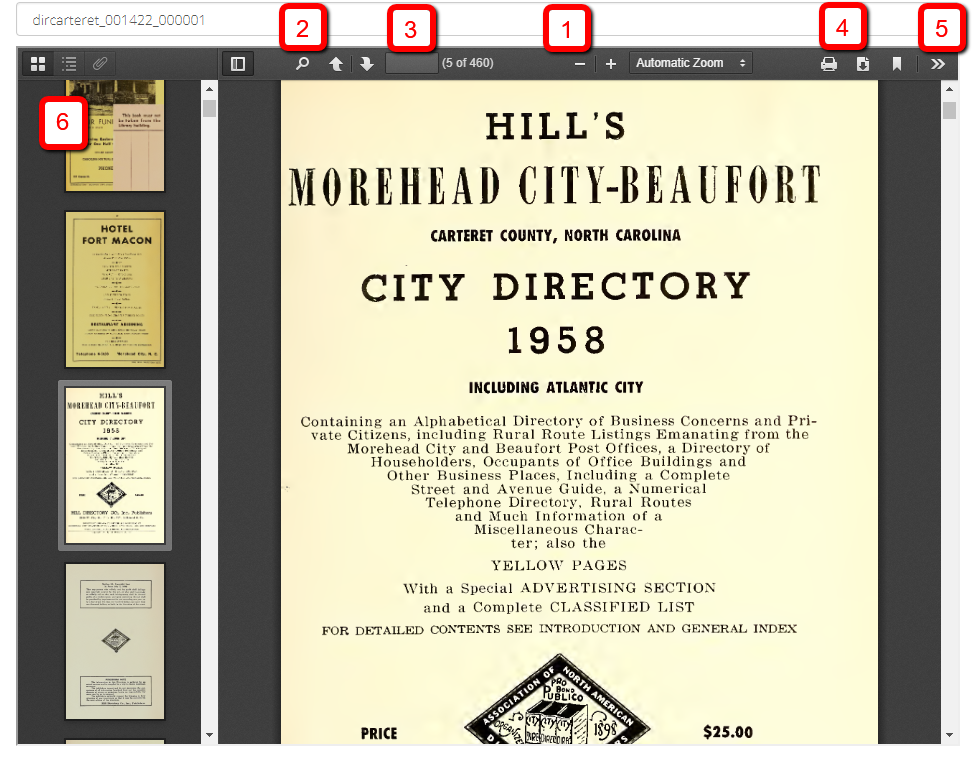Zoom out with minus button

(x=580, y=64)
